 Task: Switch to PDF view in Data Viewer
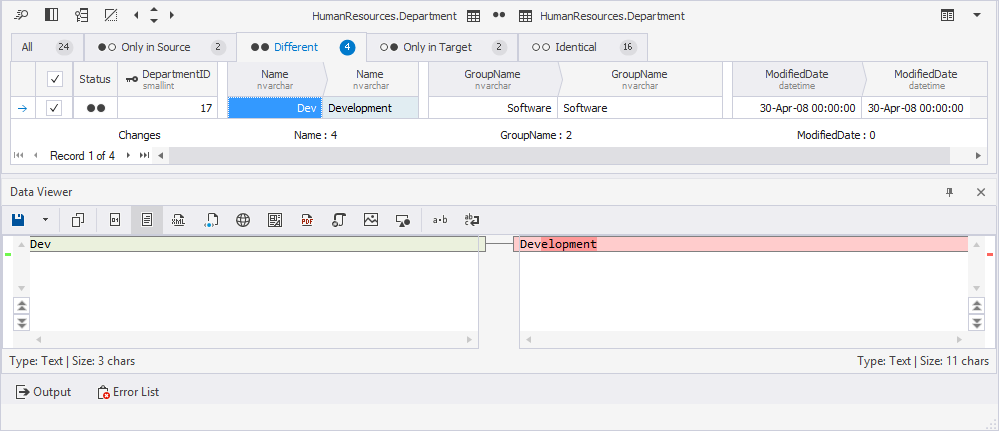(x=307, y=219)
